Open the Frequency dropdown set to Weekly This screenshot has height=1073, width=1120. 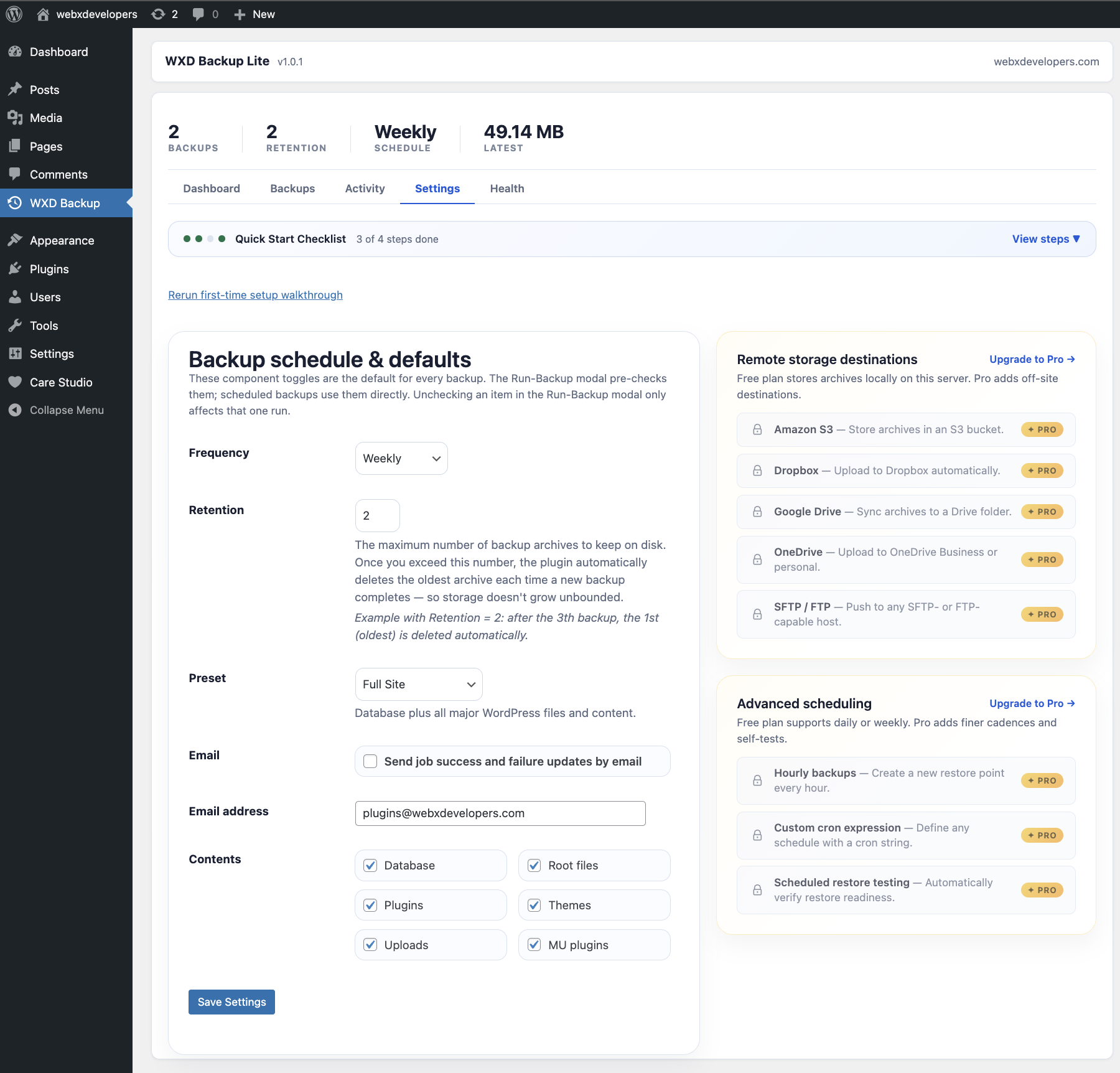pos(401,458)
